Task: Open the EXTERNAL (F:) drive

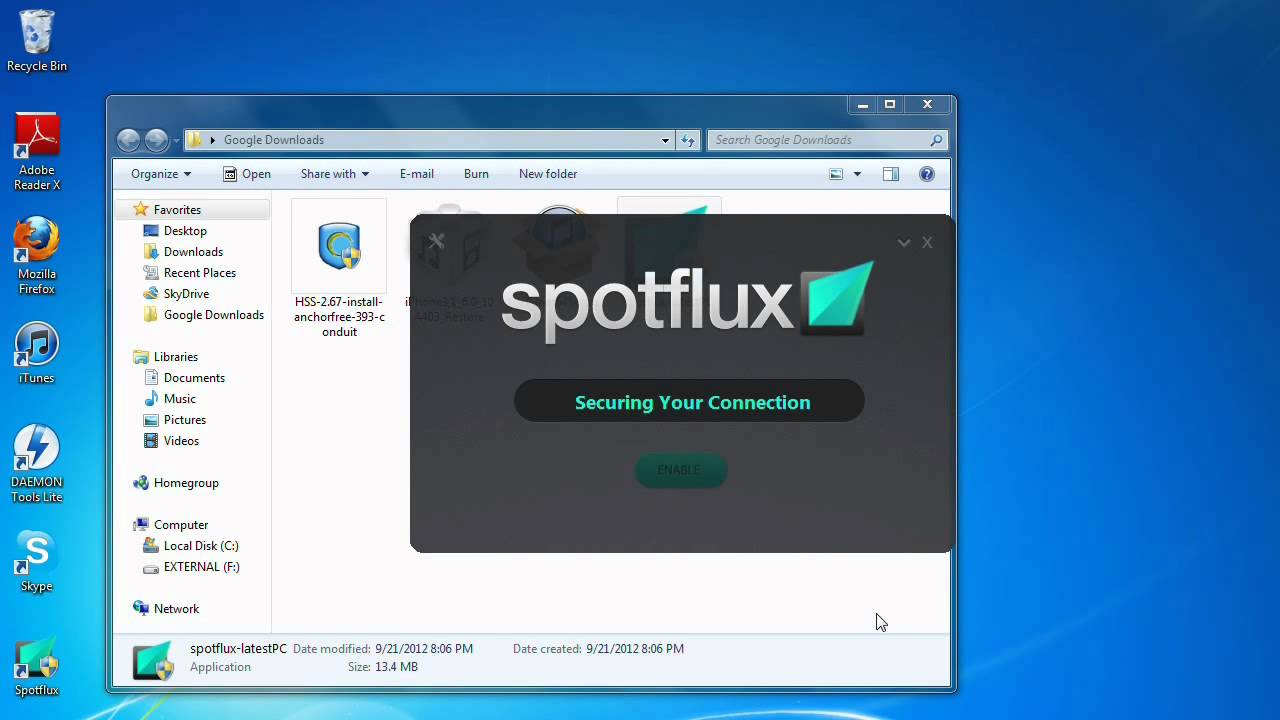Action: click(x=201, y=567)
